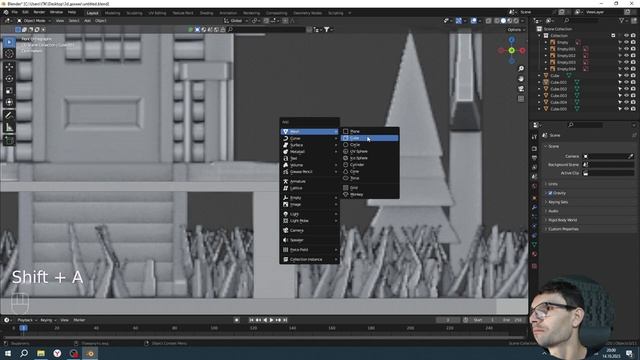The image size is (640, 360).
Task: Hide Empty.001 with its eye icon
Action: 627,49
